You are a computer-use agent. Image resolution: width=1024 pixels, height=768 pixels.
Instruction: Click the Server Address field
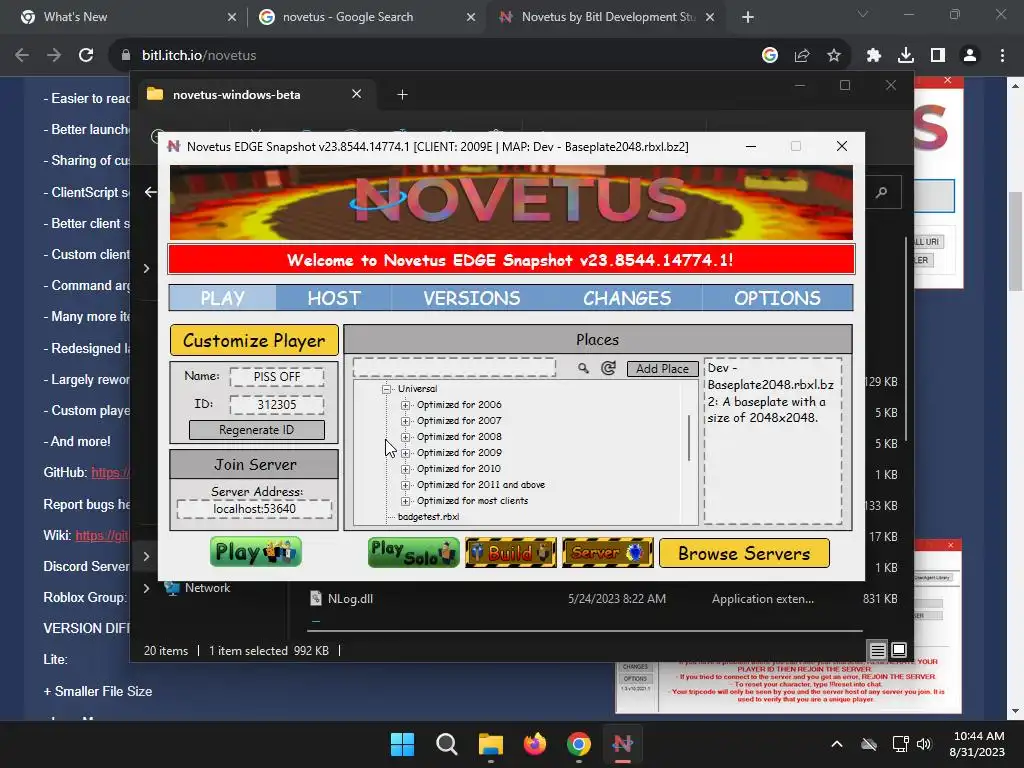pos(254,509)
